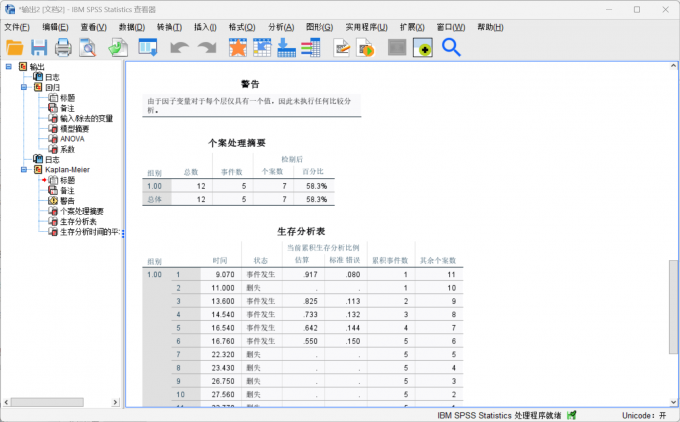This screenshot has width=680, height=422.
Task: Save the output with the floppy disk icon
Action: pos(39,47)
